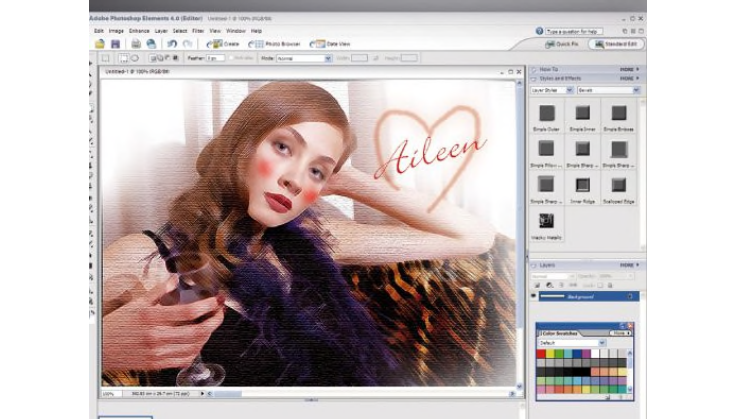The width and height of the screenshot is (746, 419).
Task: Switch to Quick Fix mode
Action: tap(561, 44)
